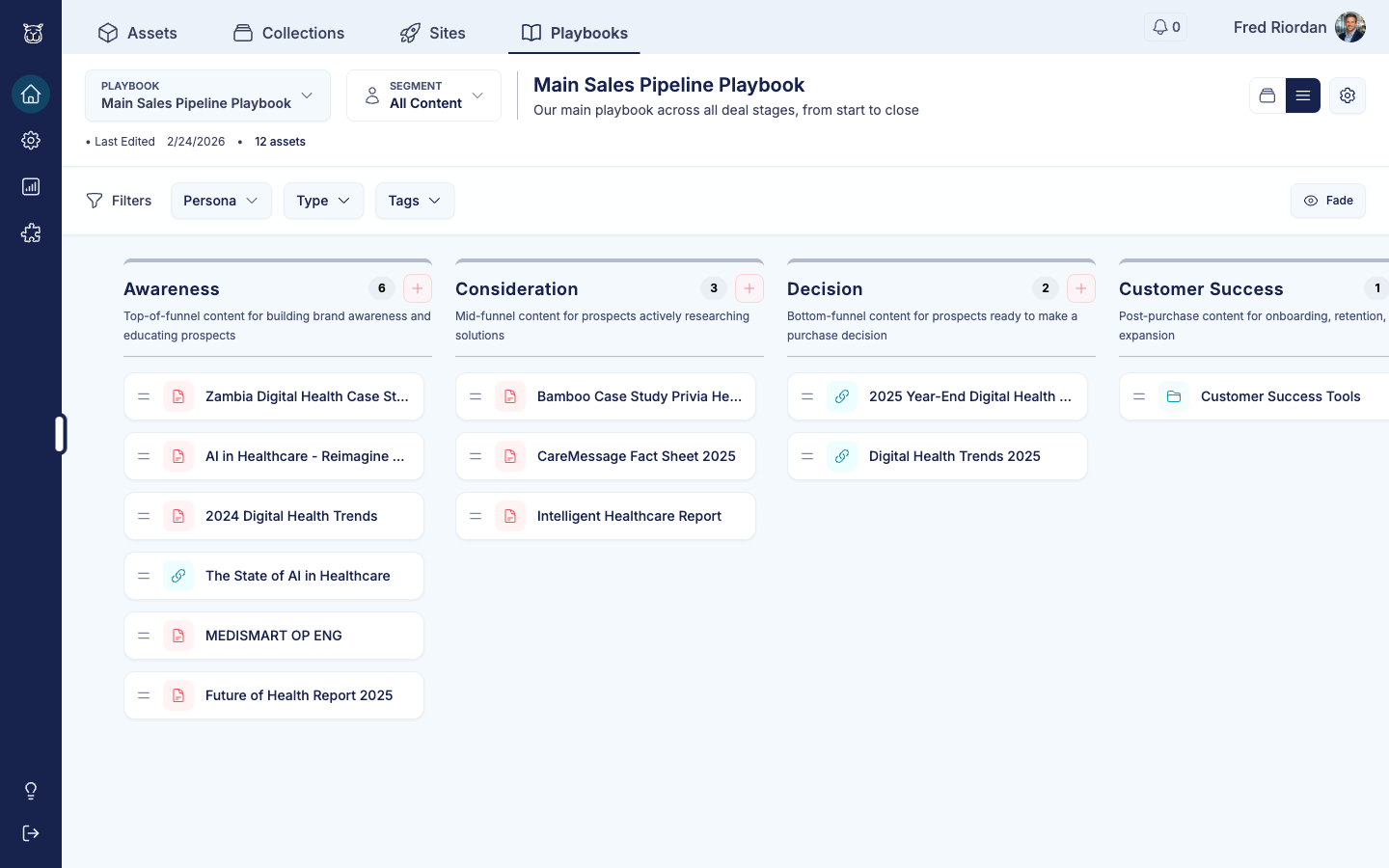Toggle the Fade visibility option
Image resolution: width=1389 pixels, height=868 pixels.
point(1328,201)
